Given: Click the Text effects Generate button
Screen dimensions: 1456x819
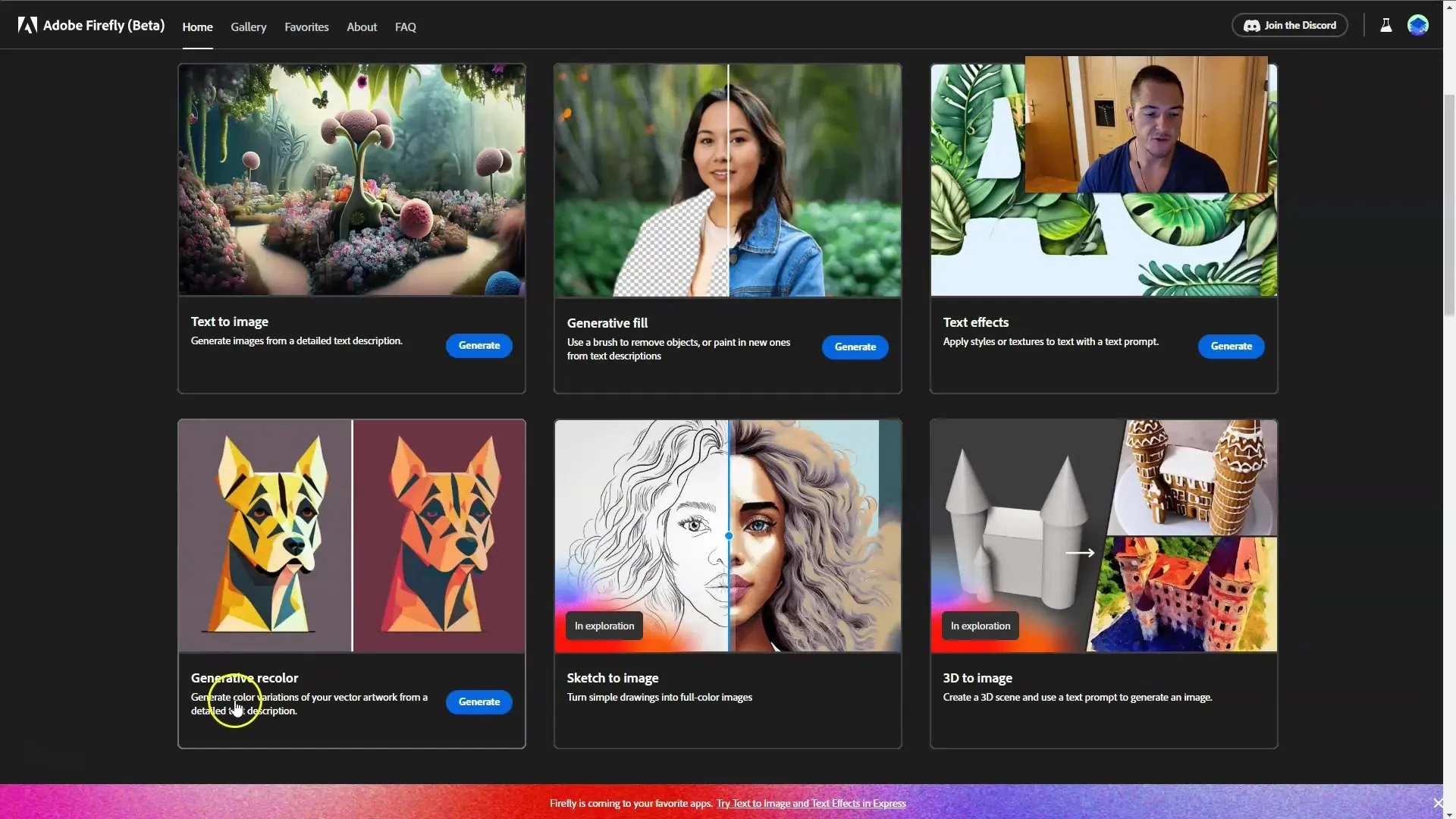Looking at the screenshot, I should click(x=1231, y=345).
